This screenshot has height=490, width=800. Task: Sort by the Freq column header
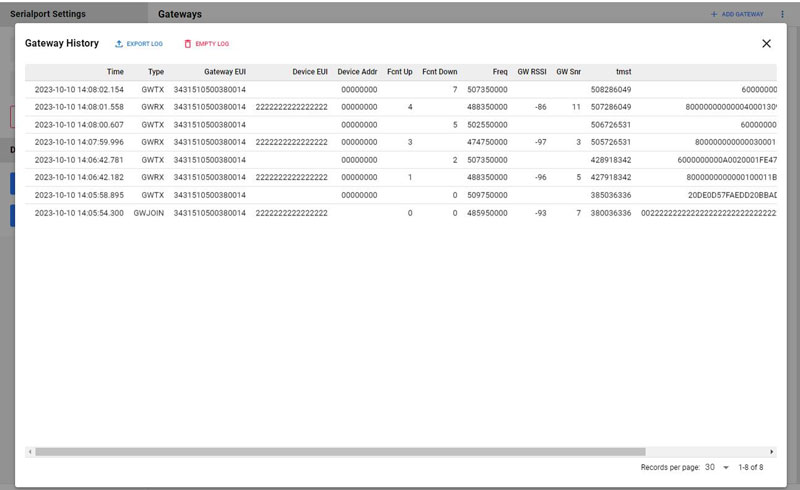point(499,72)
